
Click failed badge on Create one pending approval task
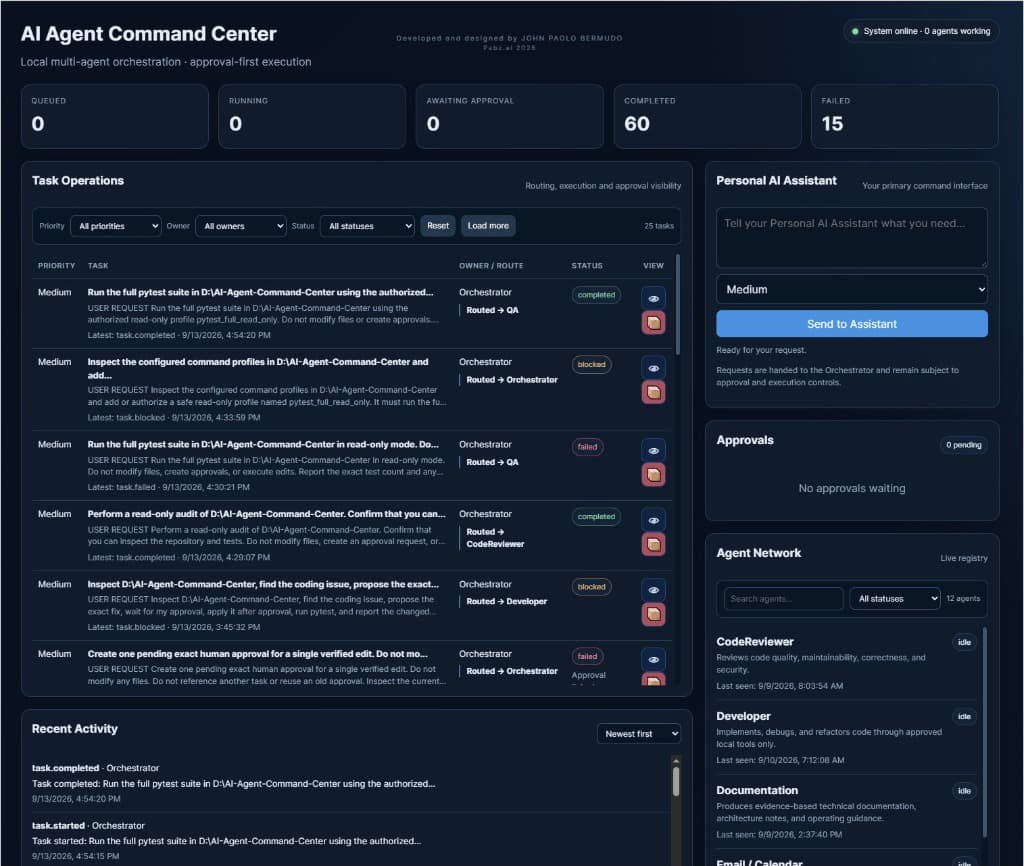[x=587, y=656]
